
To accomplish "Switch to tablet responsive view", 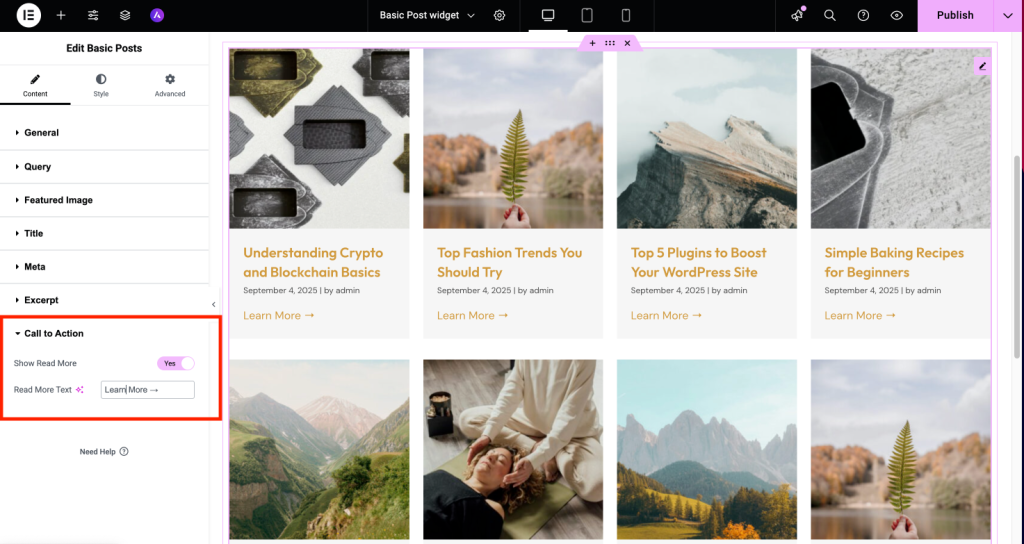I will 587,16.
